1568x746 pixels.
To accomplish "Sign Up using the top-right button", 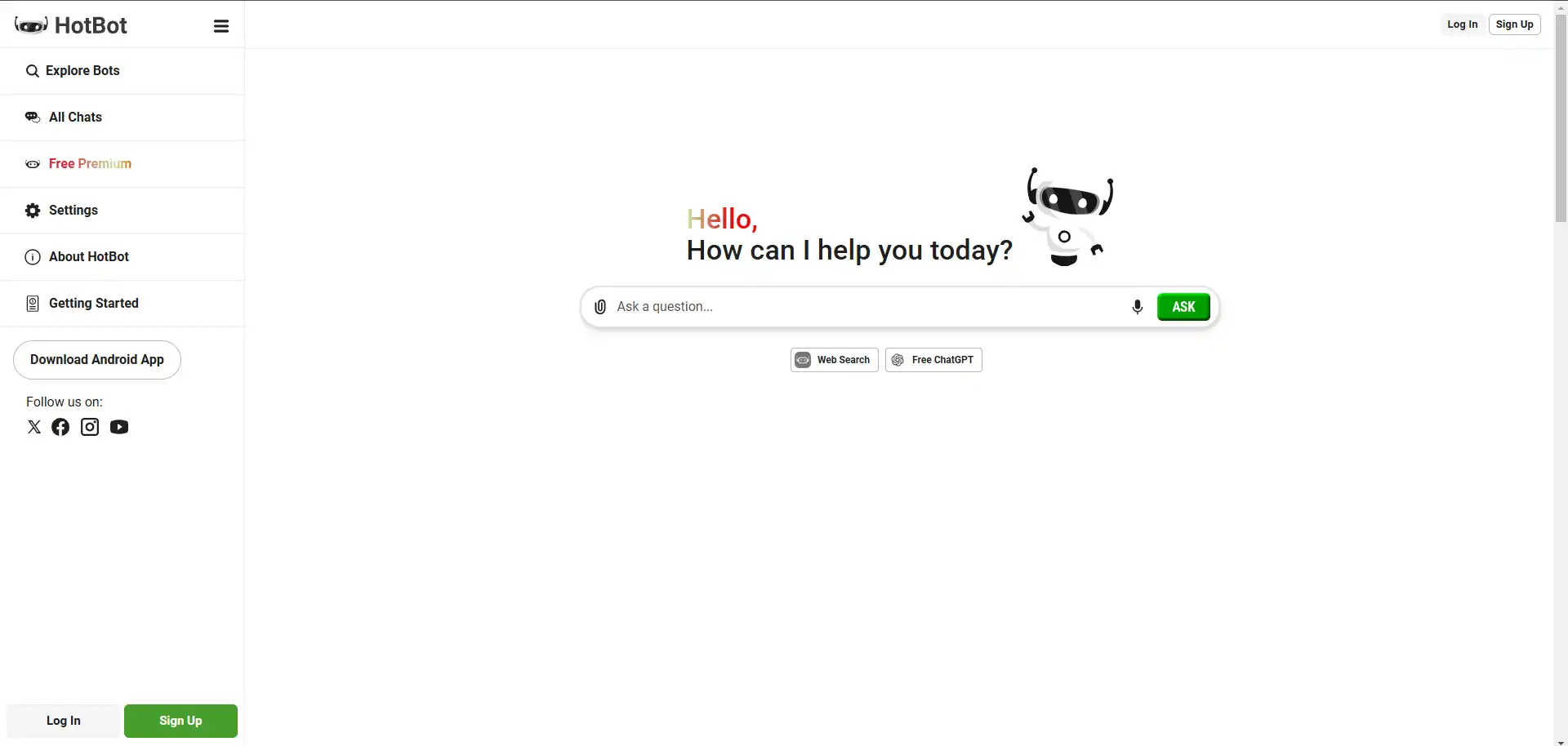I will click(x=1515, y=24).
